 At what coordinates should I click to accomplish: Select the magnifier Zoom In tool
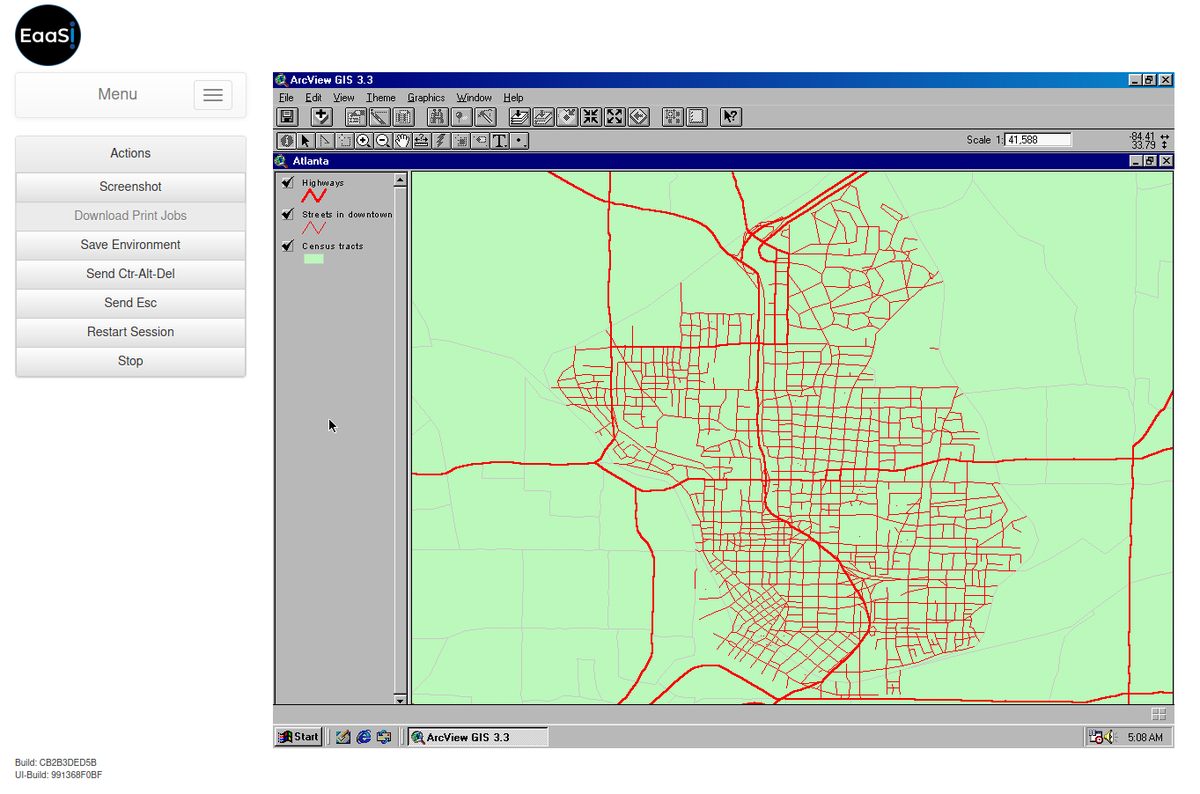point(363,141)
